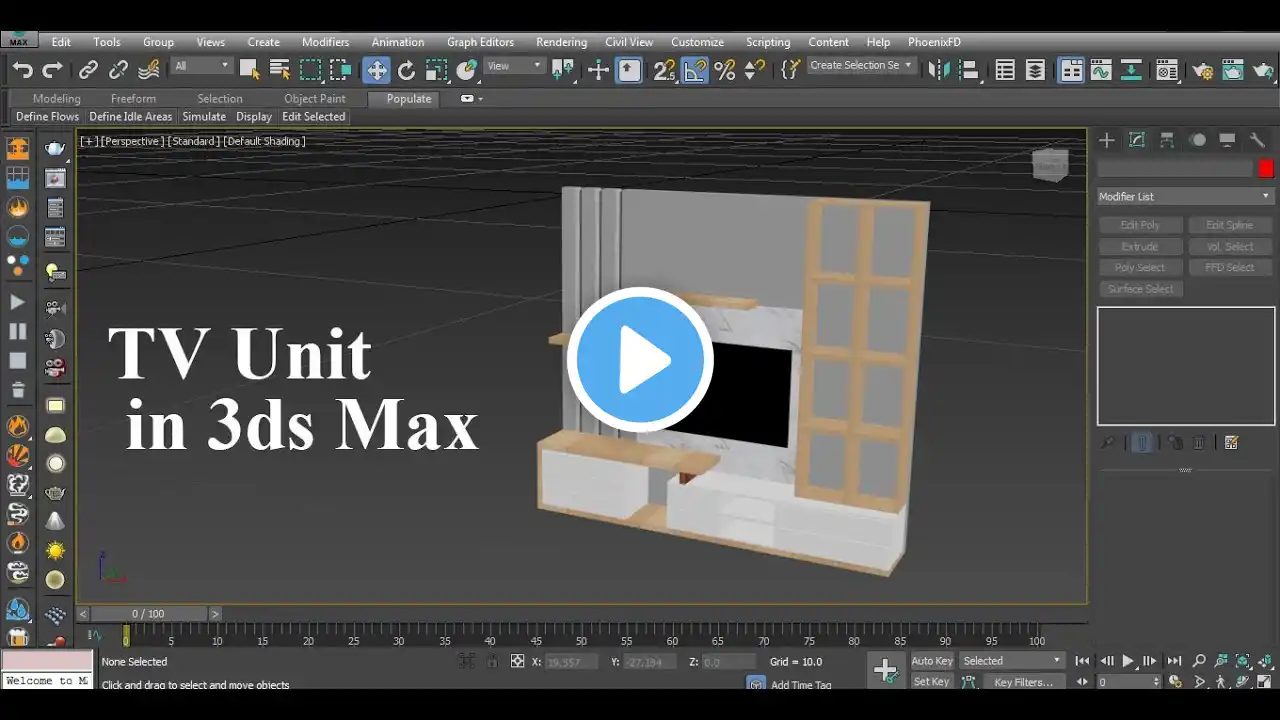The width and height of the screenshot is (1280, 720).
Task: Choose the Select and Place tool
Action: point(466,70)
